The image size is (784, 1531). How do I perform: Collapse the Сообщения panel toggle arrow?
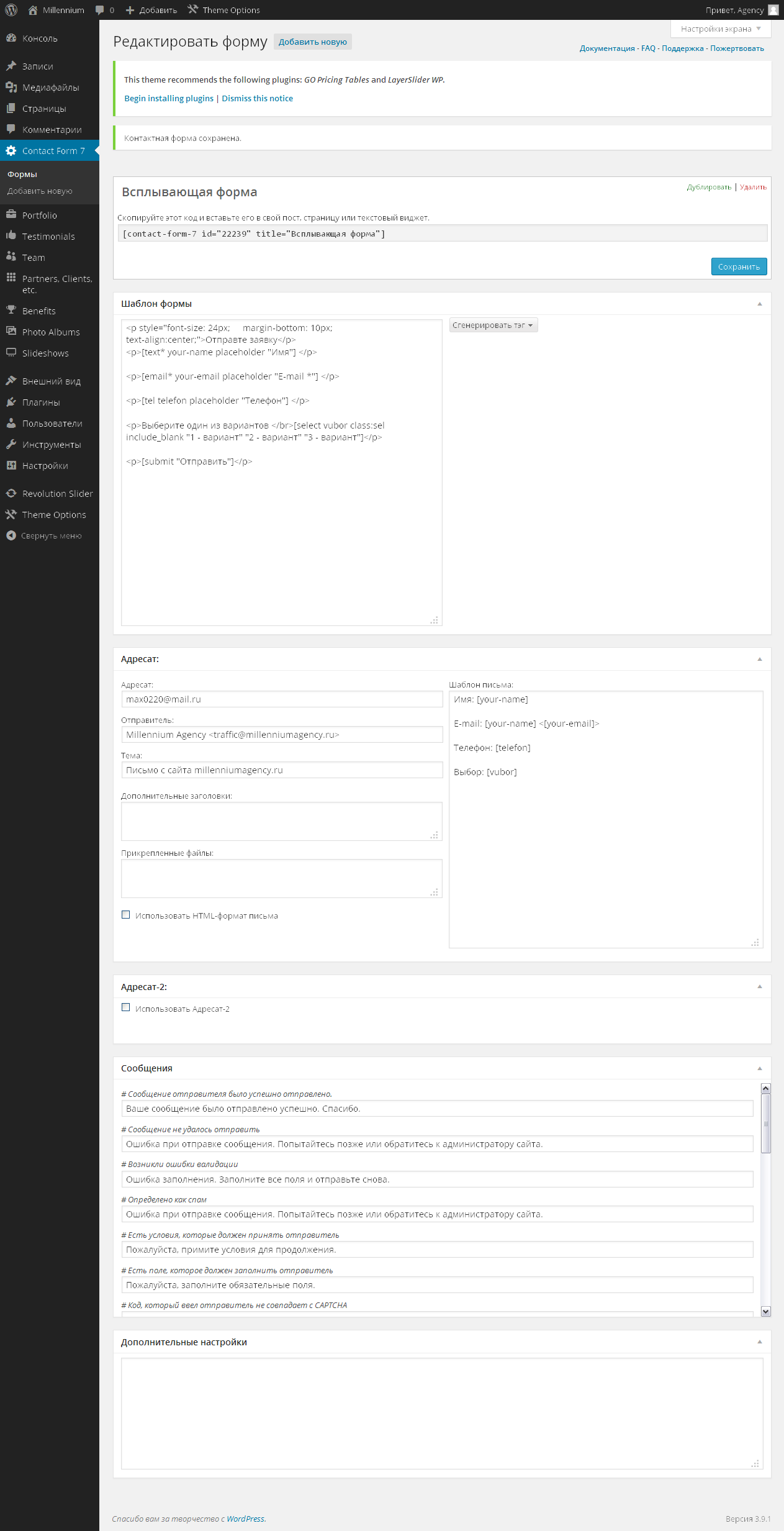coord(759,1068)
